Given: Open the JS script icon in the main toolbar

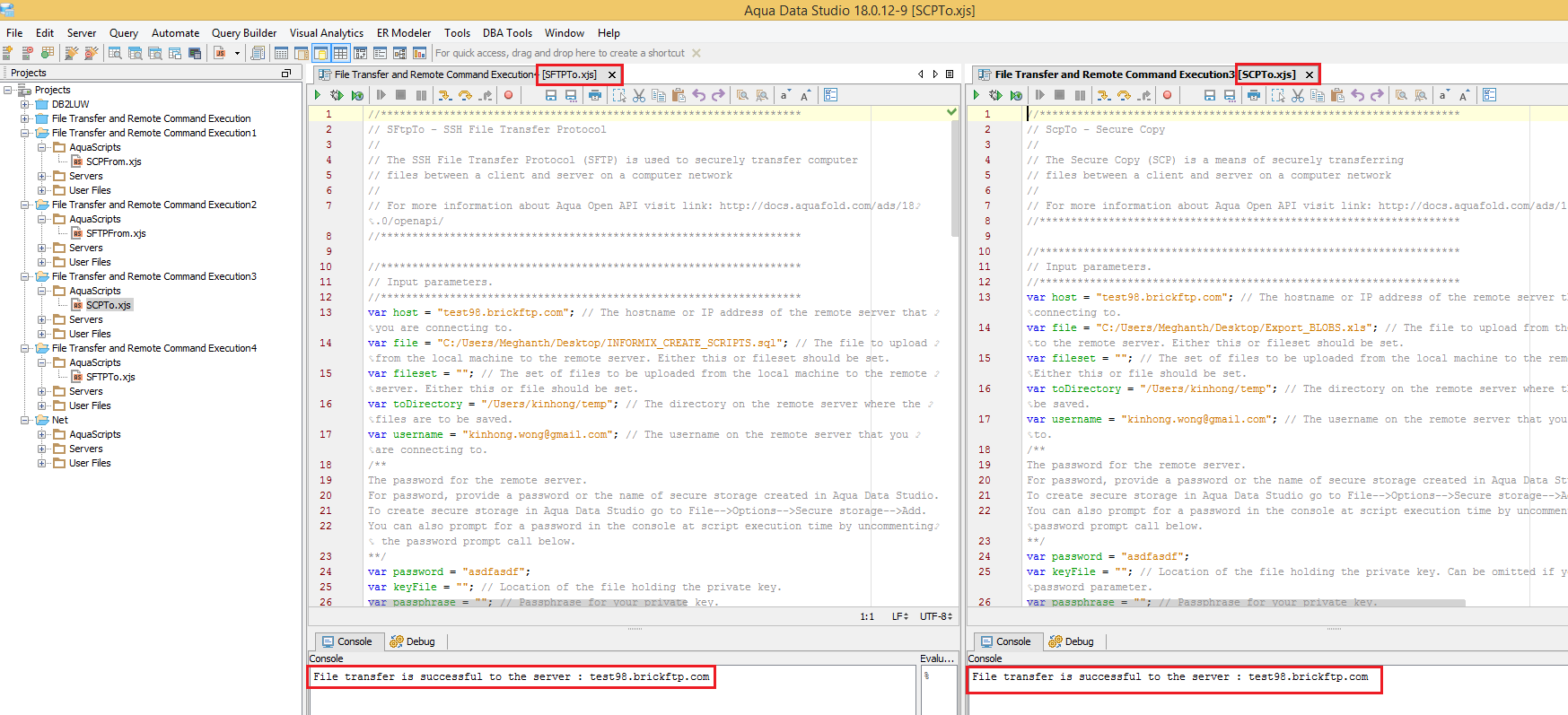Looking at the screenshot, I should click(x=220, y=54).
